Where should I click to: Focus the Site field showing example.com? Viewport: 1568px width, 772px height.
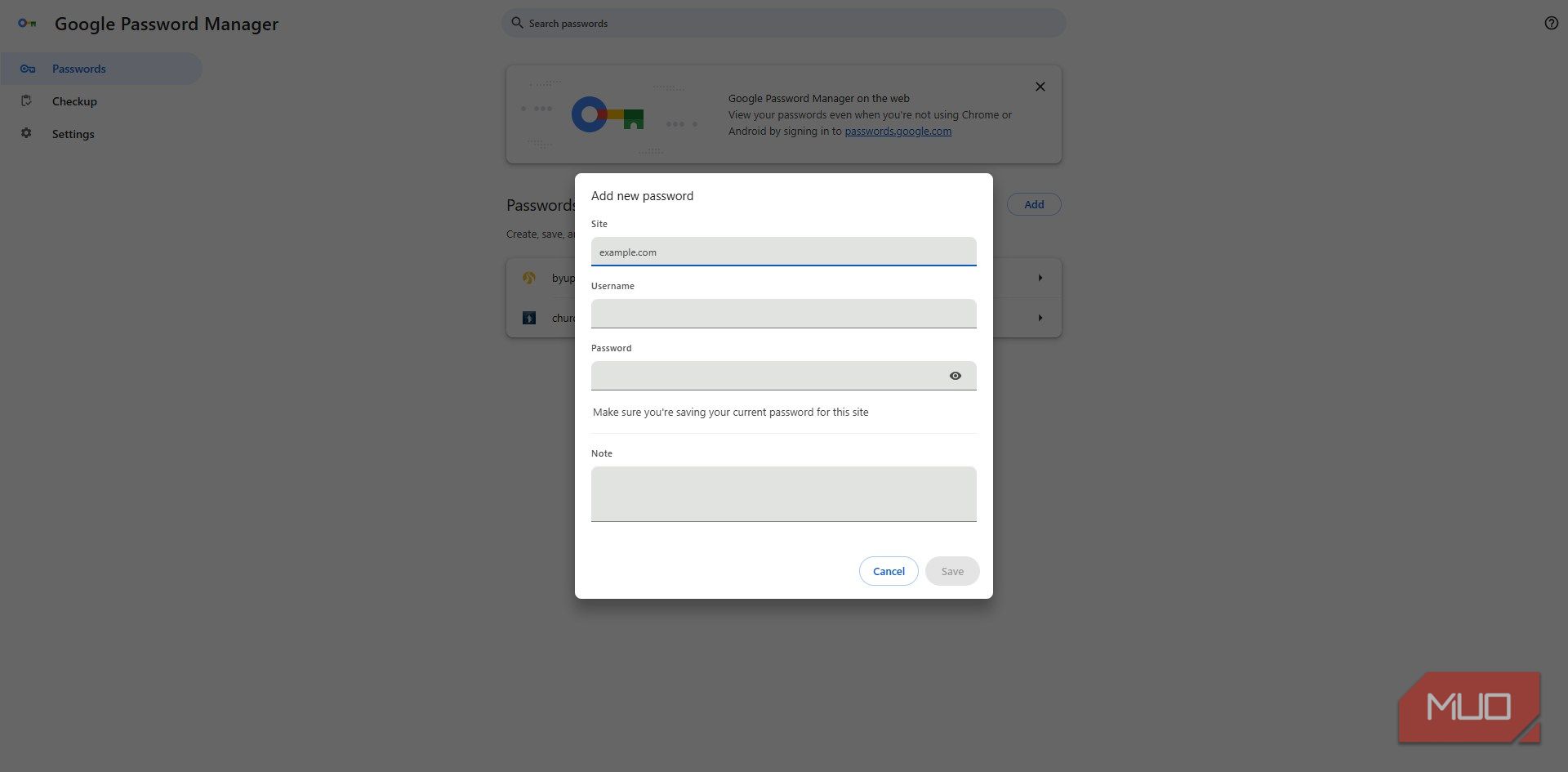(784, 252)
